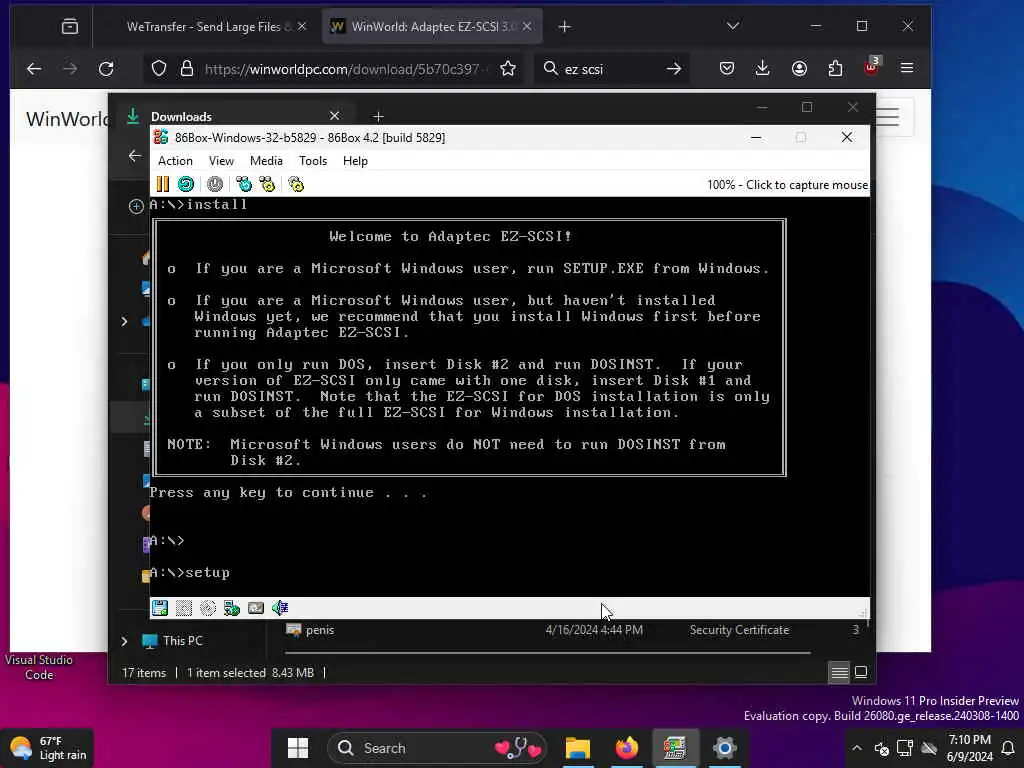Open Firefox extensions puzzle icon
The width and height of the screenshot is (1024, 768).
pos(835,69)
